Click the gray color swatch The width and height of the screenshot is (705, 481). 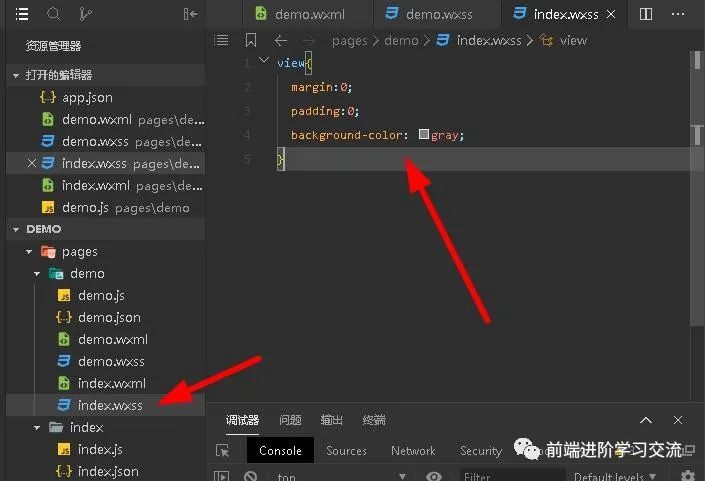(x=424, y=135)
